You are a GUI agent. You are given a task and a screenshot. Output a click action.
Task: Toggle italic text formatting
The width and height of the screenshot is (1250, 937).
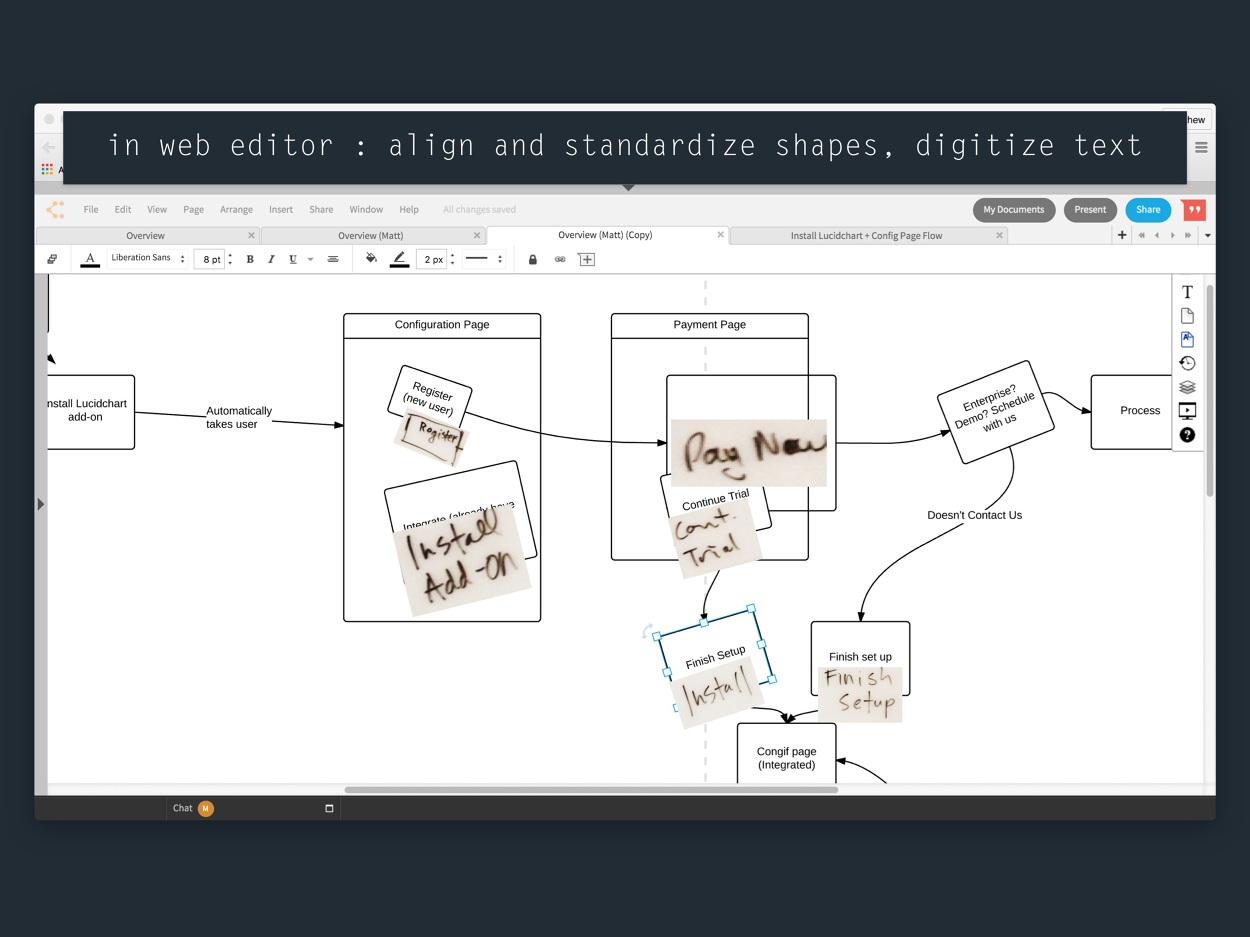pyautogui.click(x=271, y=259)
